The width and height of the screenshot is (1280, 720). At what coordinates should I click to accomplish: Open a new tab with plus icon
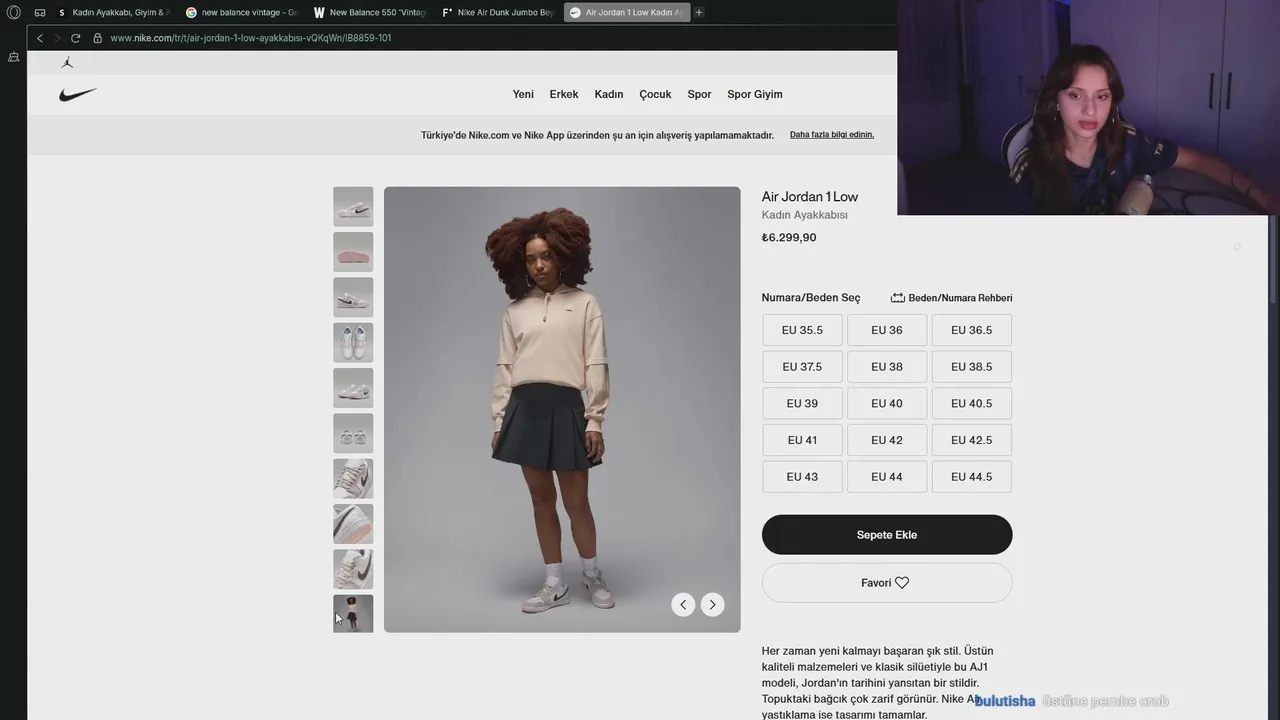coord(699,12)
